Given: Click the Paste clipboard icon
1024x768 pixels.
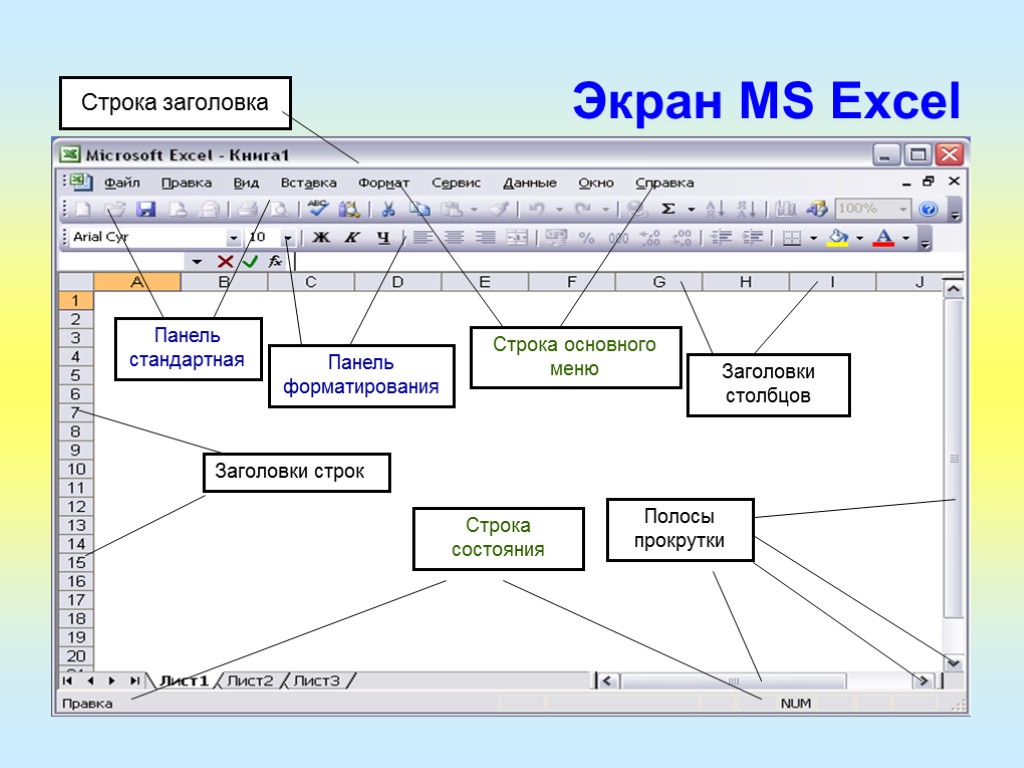Looking at the screenshot, I should (452, 210).
